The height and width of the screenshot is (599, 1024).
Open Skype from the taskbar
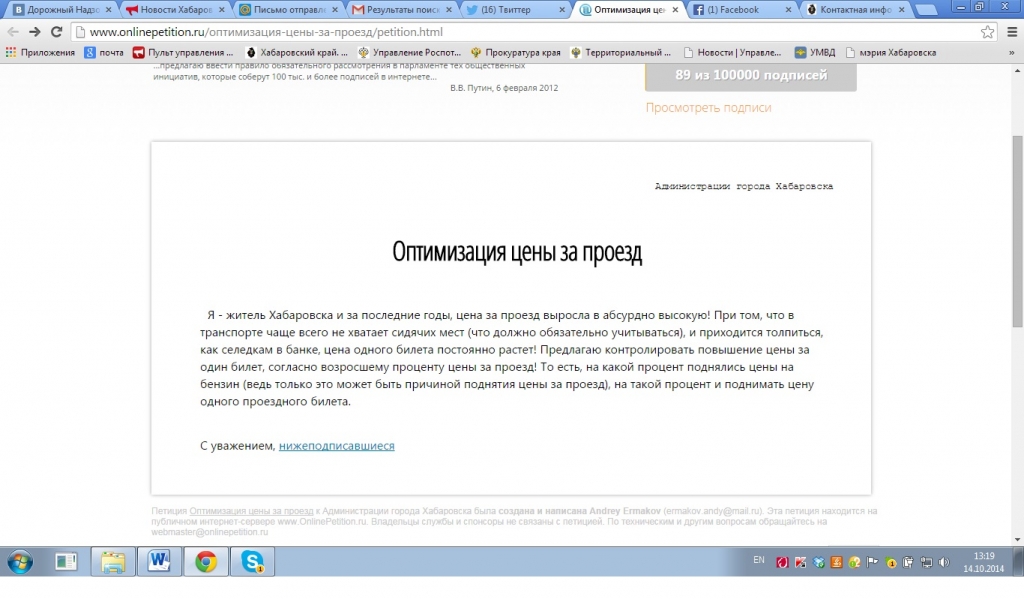point(251,562)
